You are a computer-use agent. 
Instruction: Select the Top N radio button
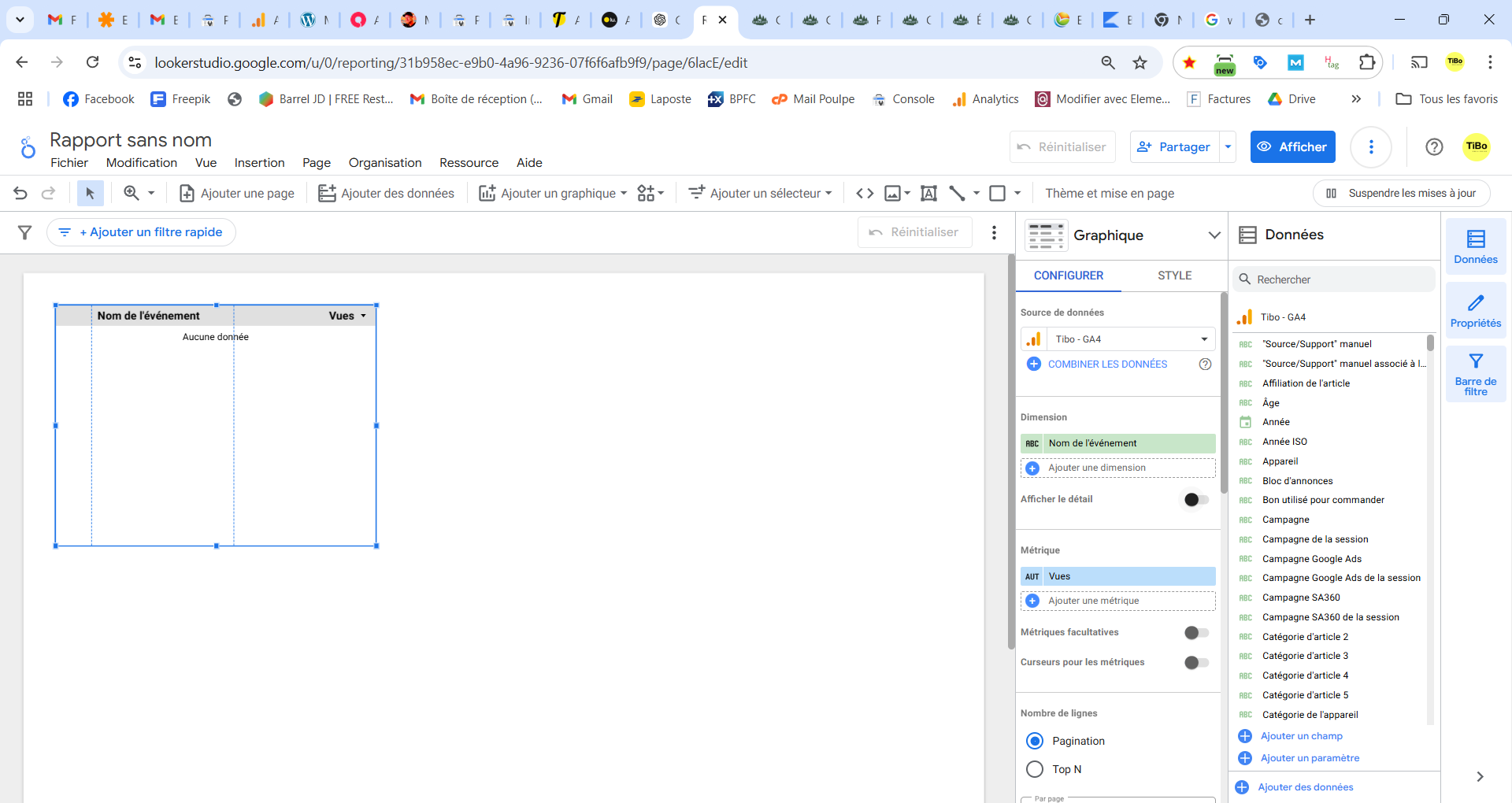[1035, 769]
